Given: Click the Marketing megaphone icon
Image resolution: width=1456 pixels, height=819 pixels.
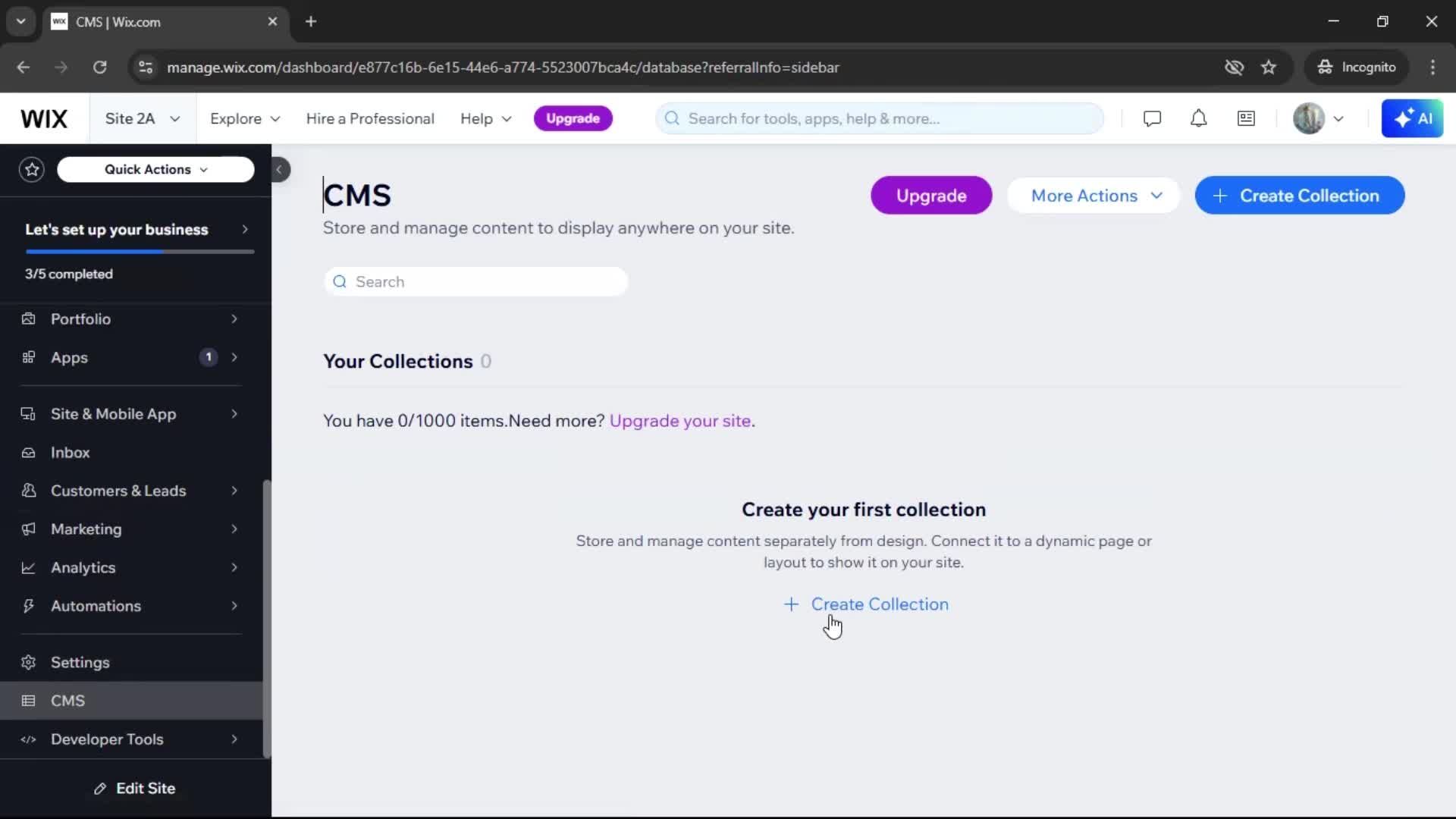Looking at the screenshot, I should click(x=28, y=529).
